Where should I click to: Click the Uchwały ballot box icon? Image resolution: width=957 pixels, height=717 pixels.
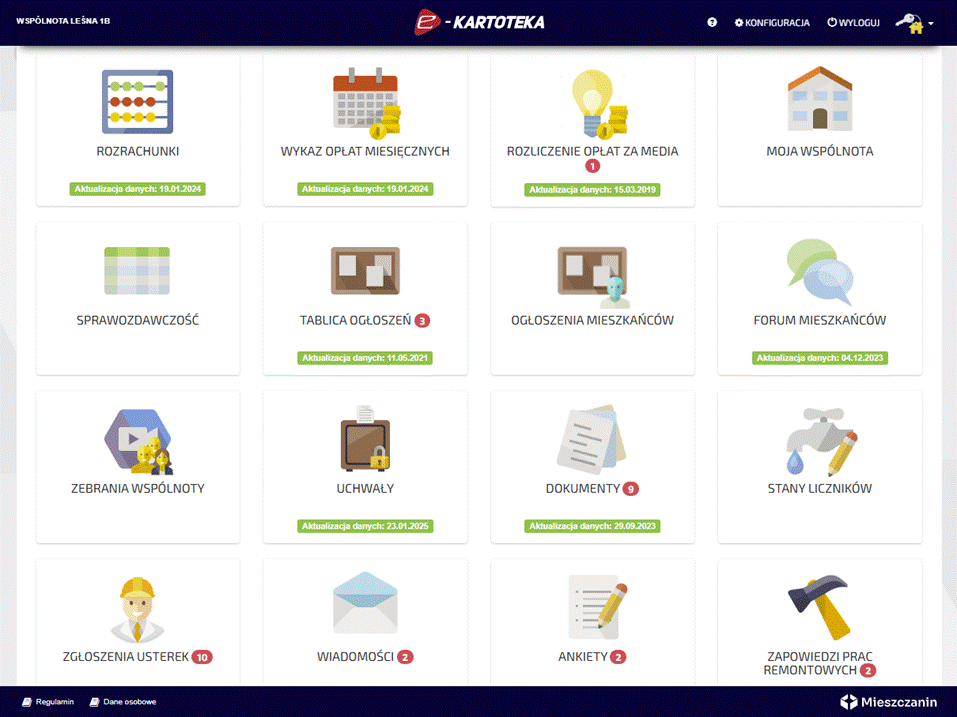tap(365, 438)
